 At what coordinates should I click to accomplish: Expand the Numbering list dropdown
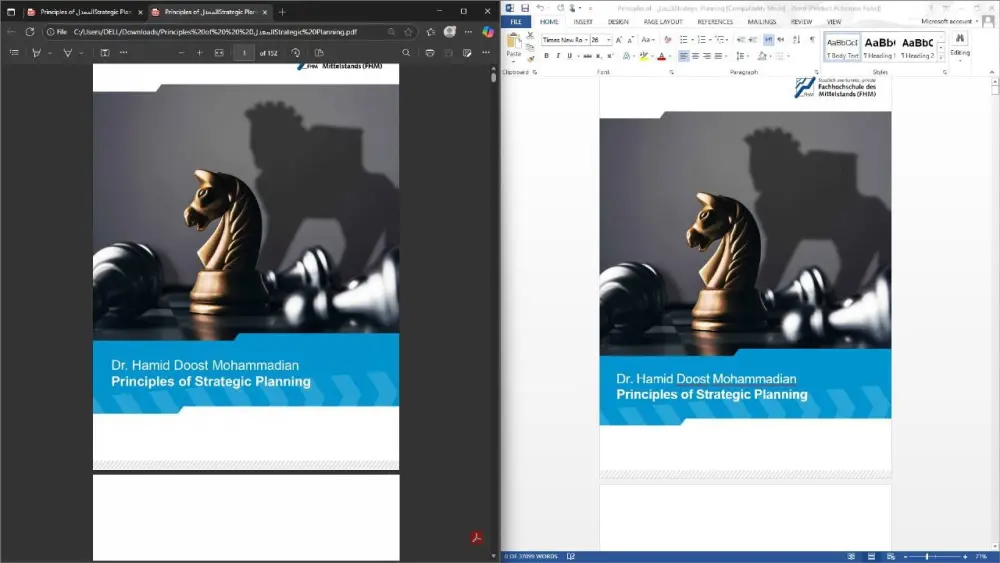click(x=710, y=40)
